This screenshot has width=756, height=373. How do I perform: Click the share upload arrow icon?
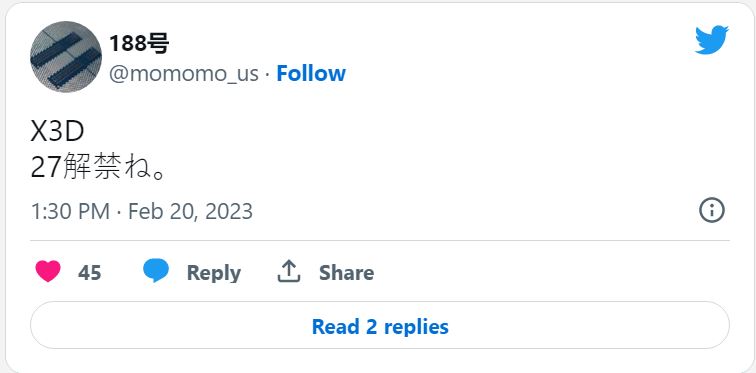click(x=289, y=271)
